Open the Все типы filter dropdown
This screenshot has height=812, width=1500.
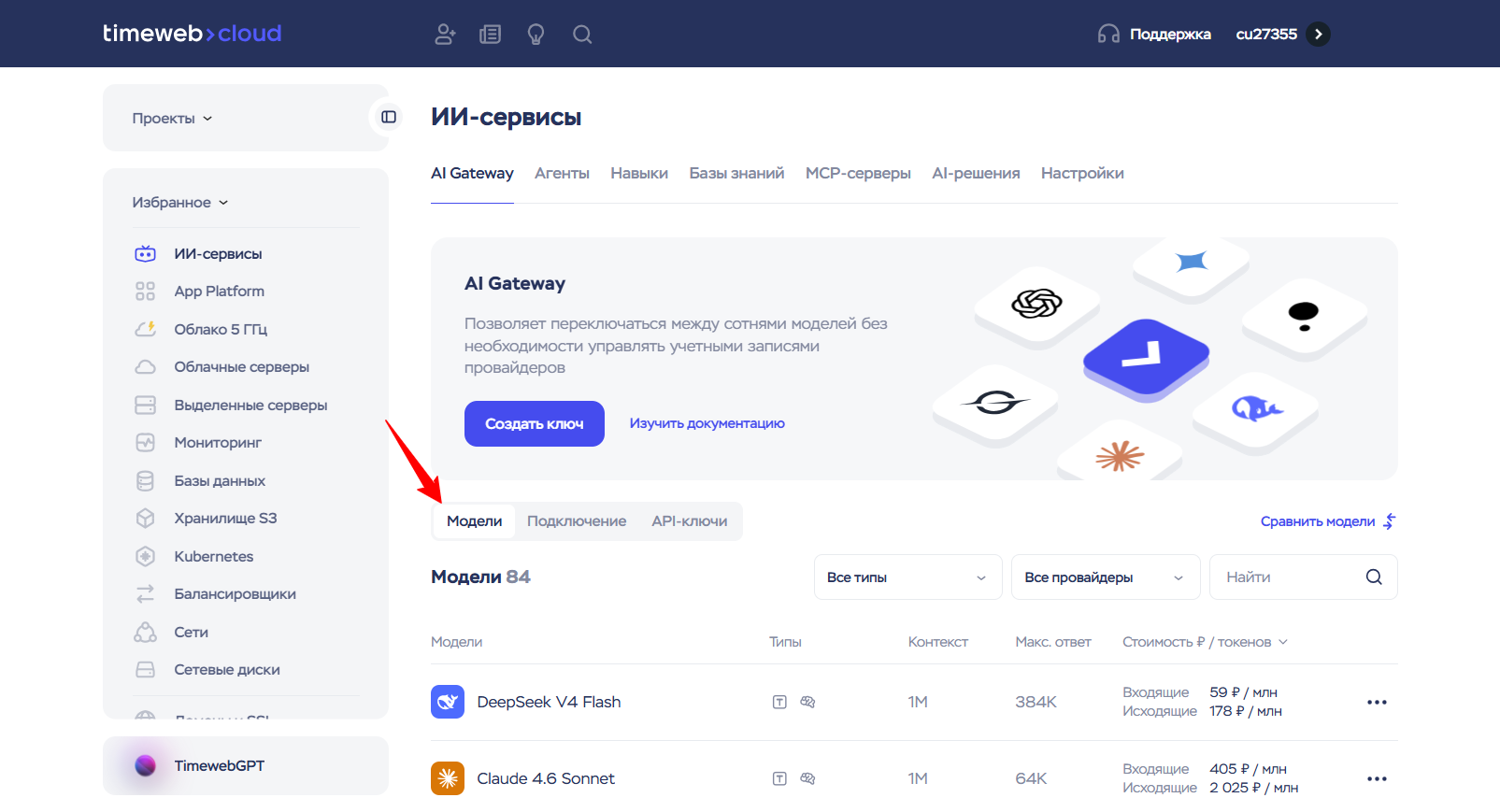pos(907,577)
